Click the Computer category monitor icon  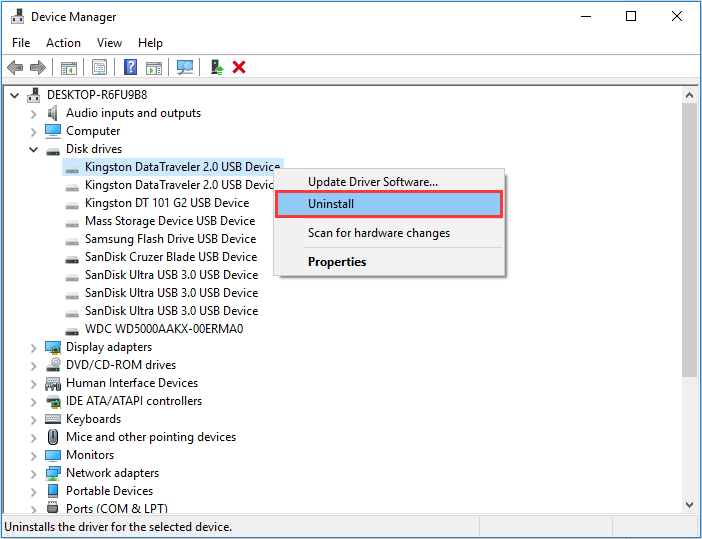click(x=53, y=131)
